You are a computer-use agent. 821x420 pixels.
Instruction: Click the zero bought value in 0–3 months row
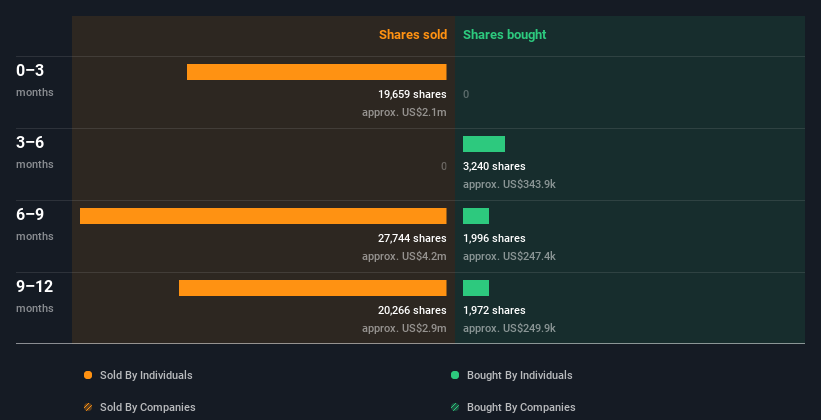pos(466,94)
